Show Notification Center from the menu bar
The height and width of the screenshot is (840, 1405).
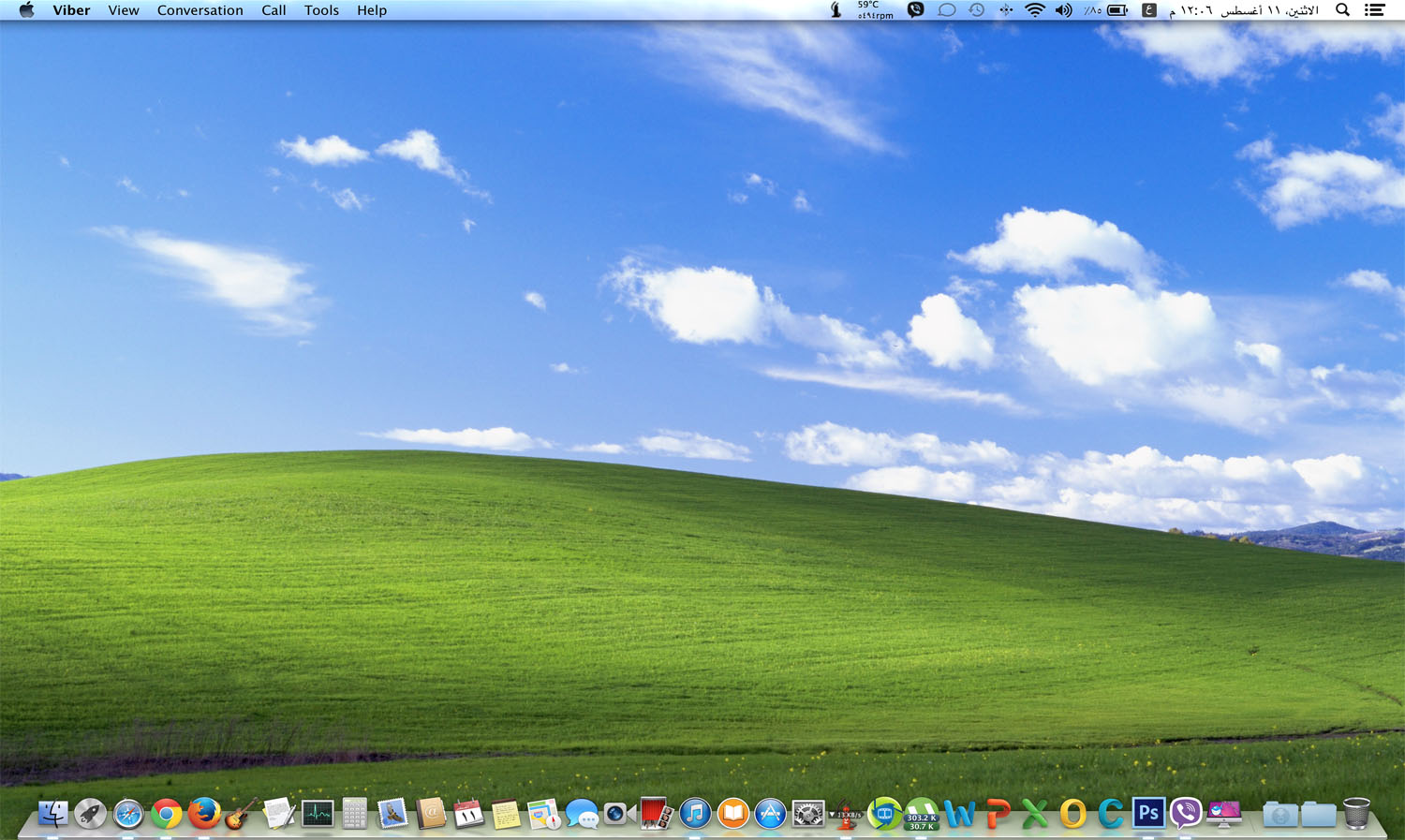point(1374,10)
